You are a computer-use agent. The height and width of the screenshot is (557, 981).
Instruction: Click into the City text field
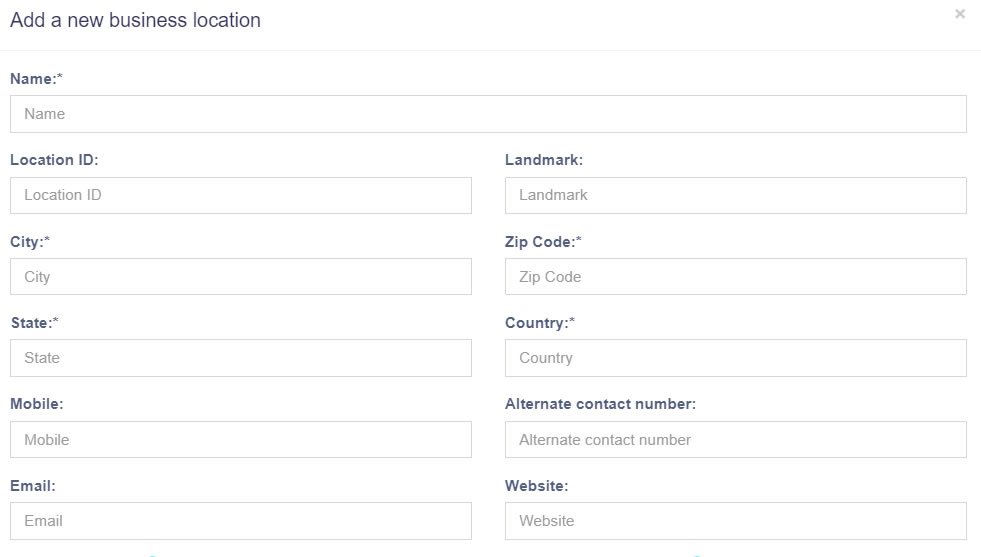pyautogui.click(x=240, y=277)
